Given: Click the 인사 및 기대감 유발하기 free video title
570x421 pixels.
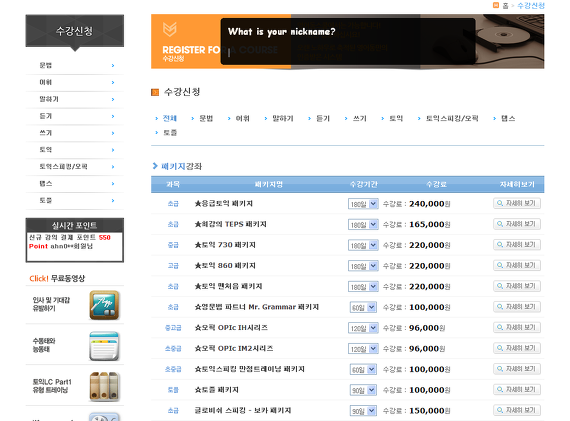Looking at the screenshot, I should 51,304.
